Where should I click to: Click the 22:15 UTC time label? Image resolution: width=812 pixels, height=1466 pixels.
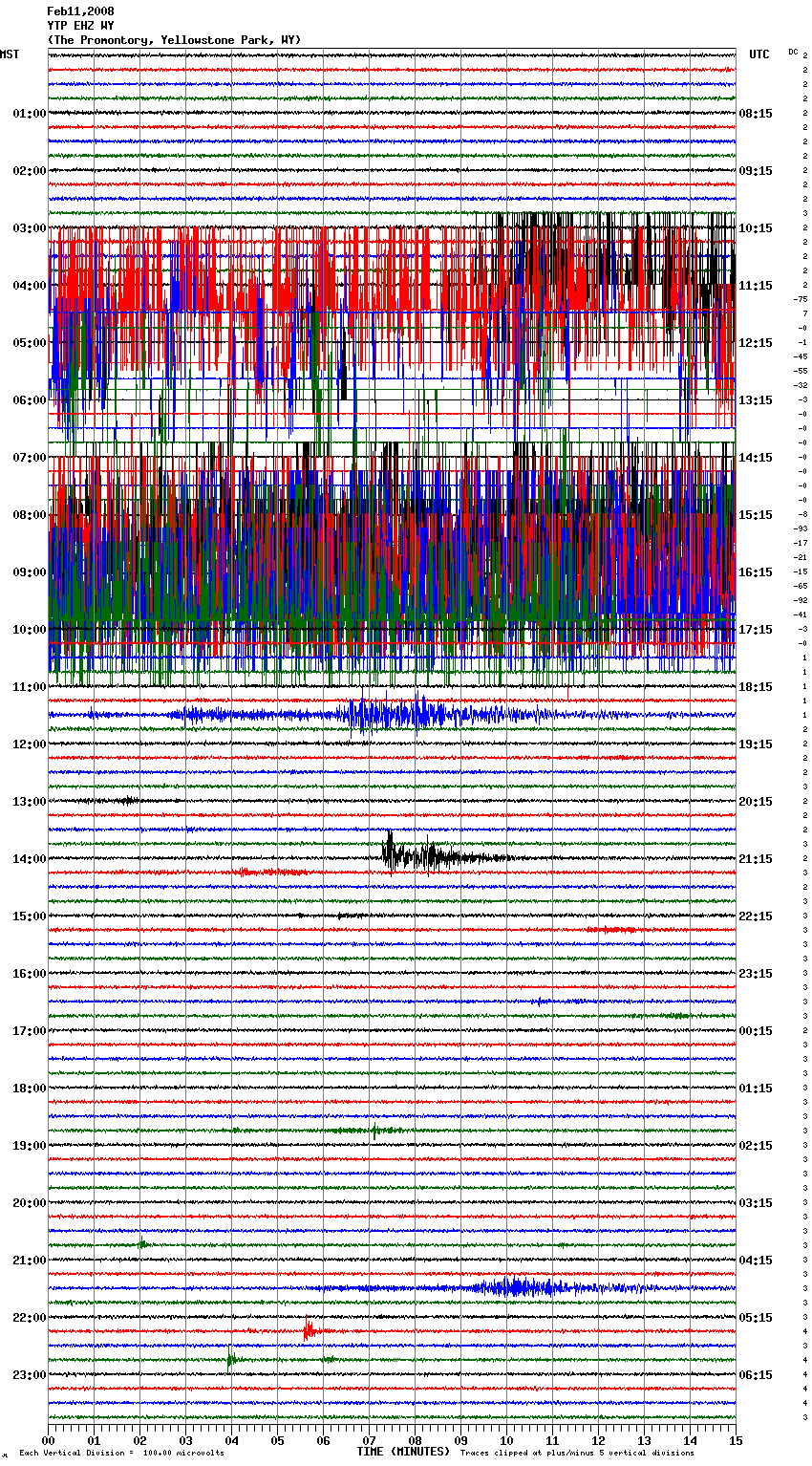pos(756,916)
